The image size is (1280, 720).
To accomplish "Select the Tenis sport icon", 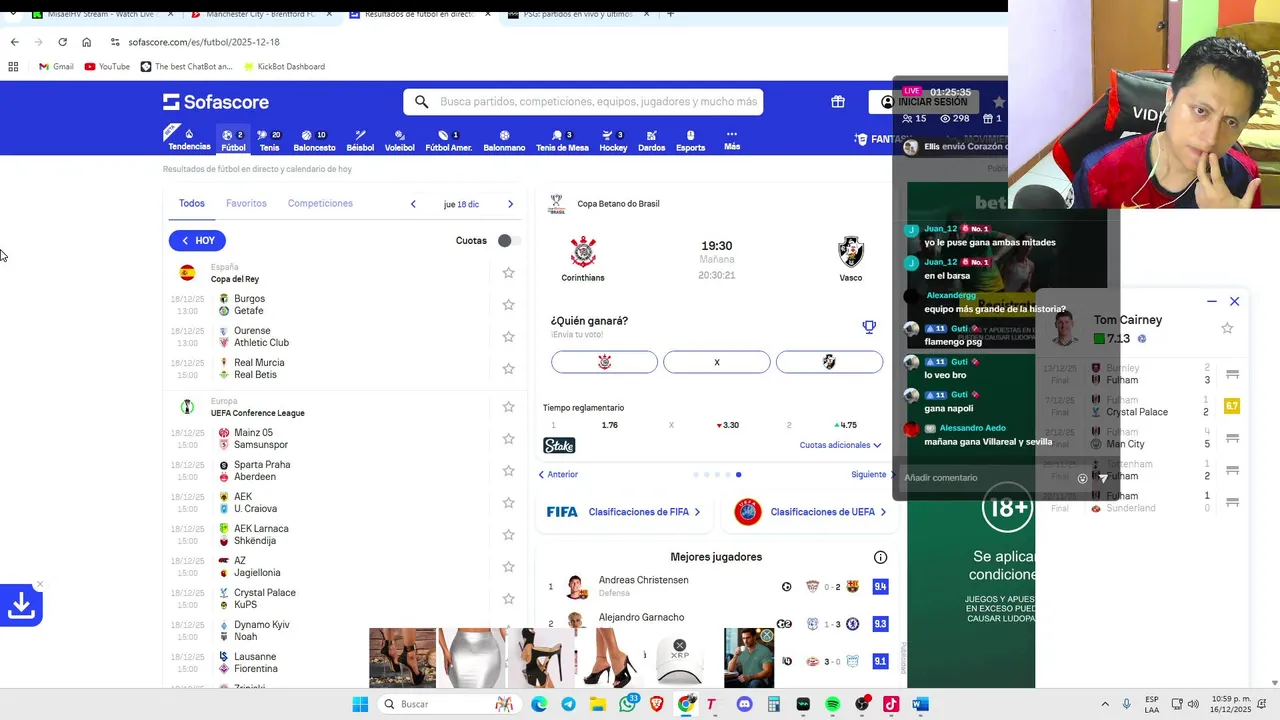I will click(269, 140).
